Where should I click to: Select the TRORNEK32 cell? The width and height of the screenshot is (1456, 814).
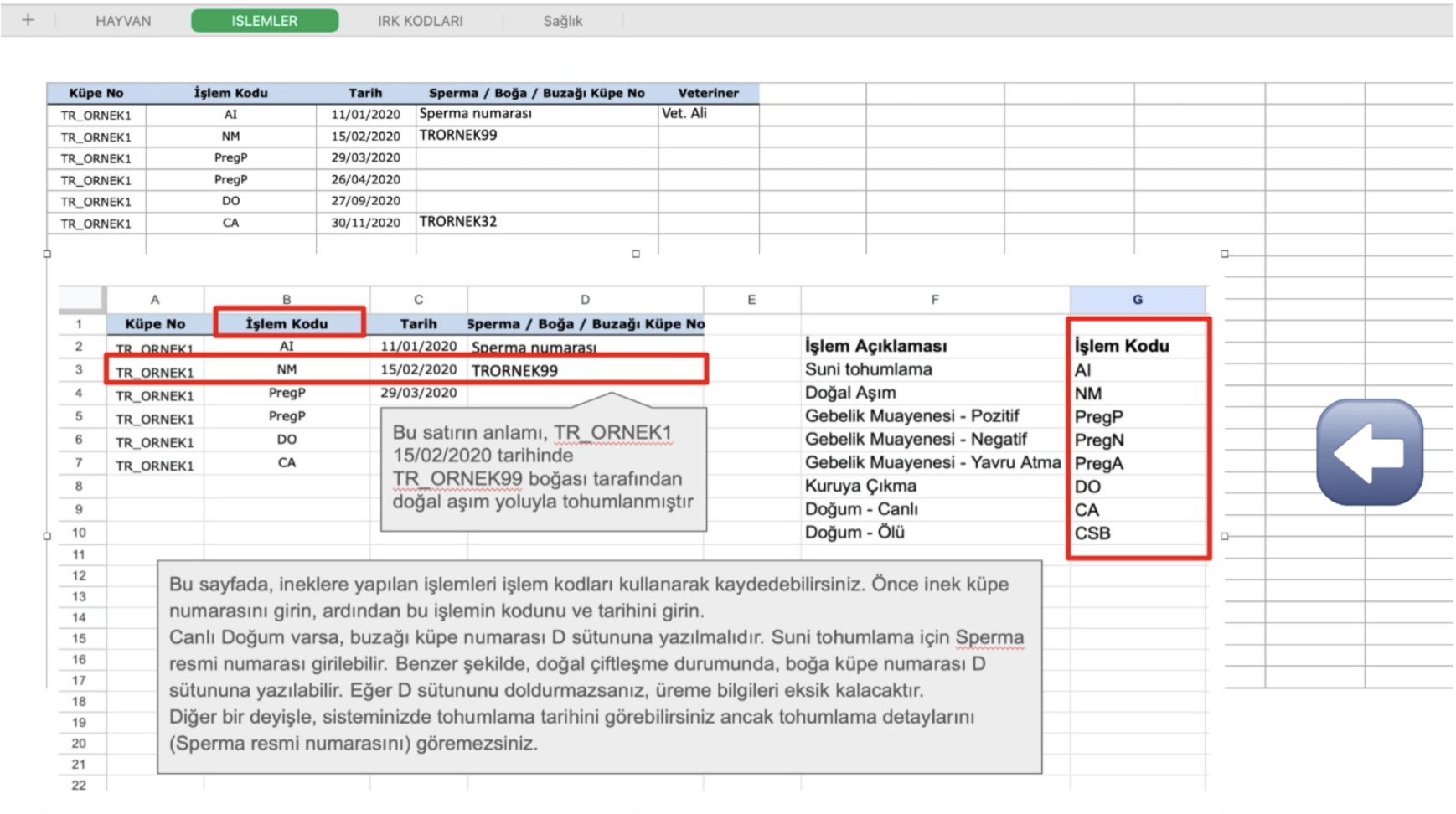tap(537, 222)
